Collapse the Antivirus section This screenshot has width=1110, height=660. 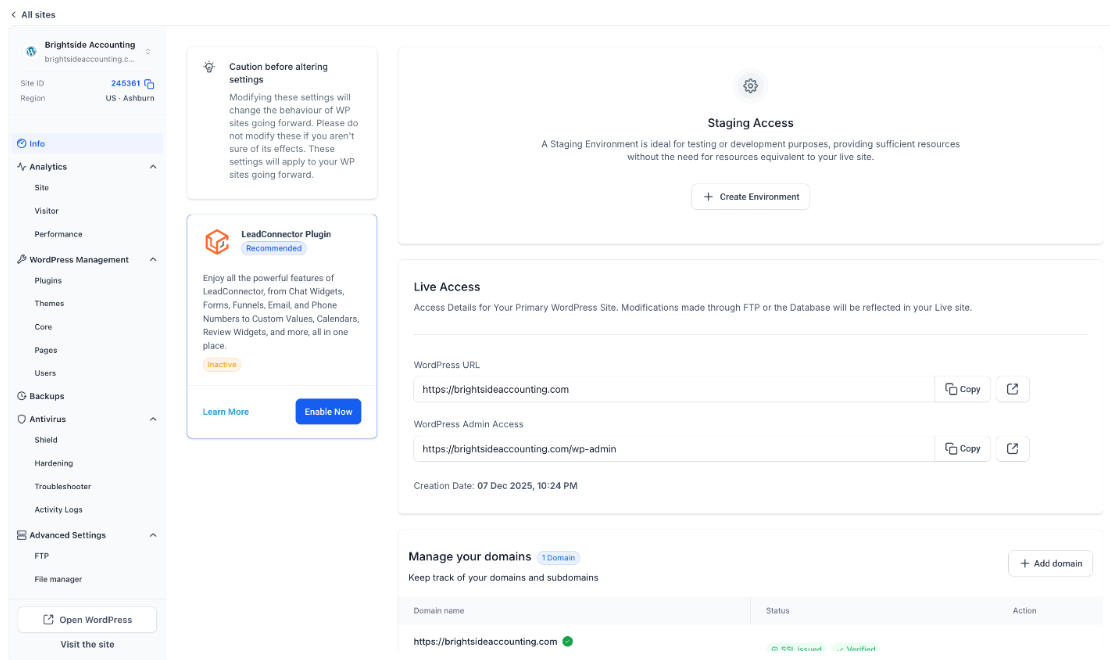point(153,419)
